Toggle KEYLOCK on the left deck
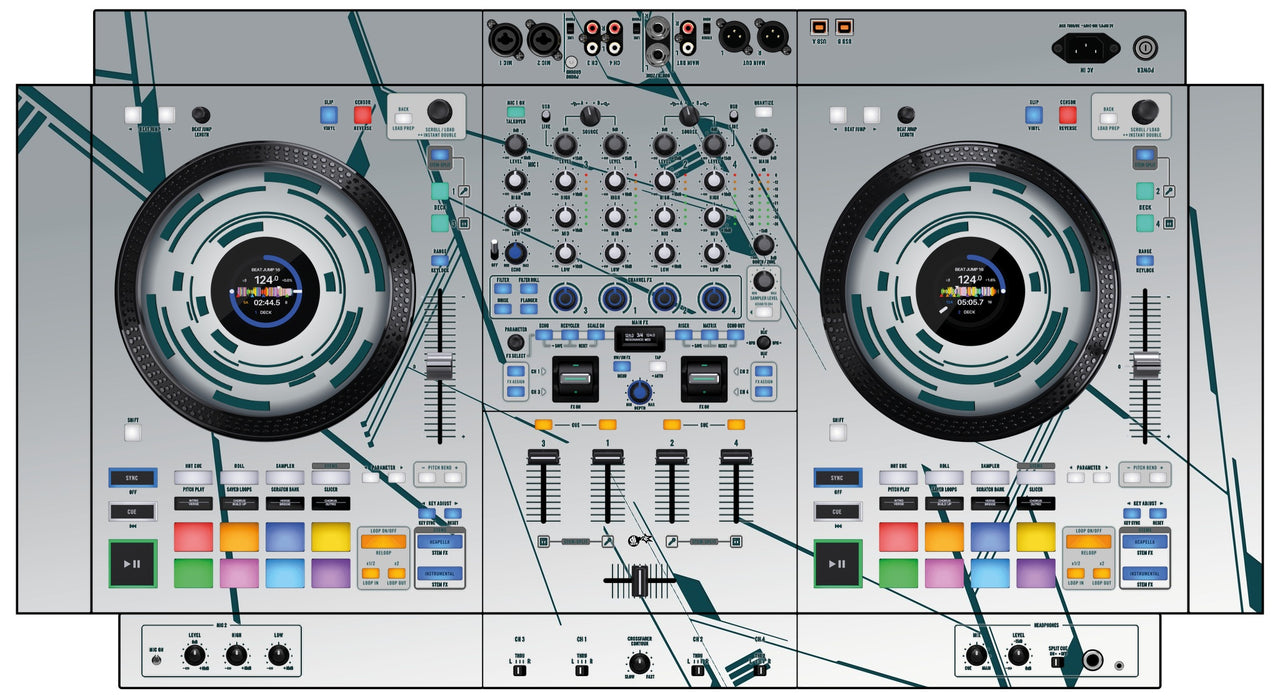1280x698 pixels. (x=440, y=262)
